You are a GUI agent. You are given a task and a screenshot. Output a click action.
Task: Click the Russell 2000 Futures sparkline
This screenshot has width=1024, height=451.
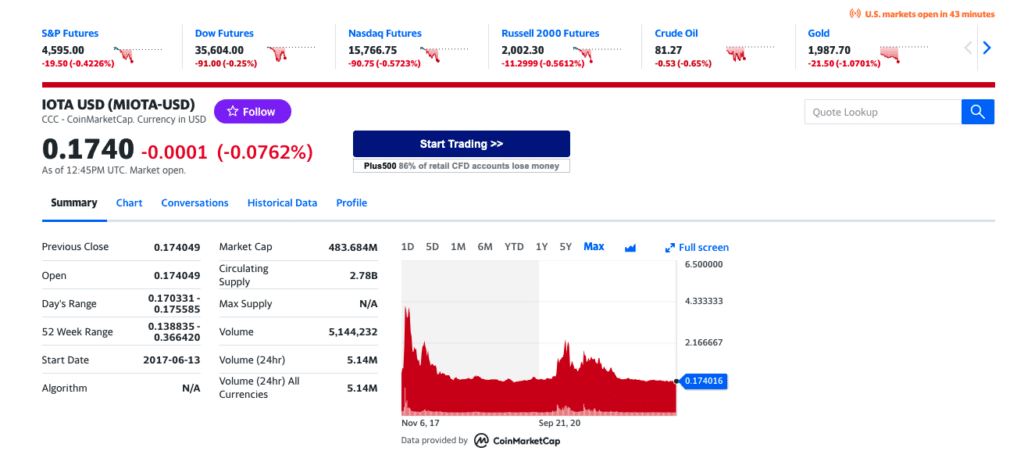point(598,54)
